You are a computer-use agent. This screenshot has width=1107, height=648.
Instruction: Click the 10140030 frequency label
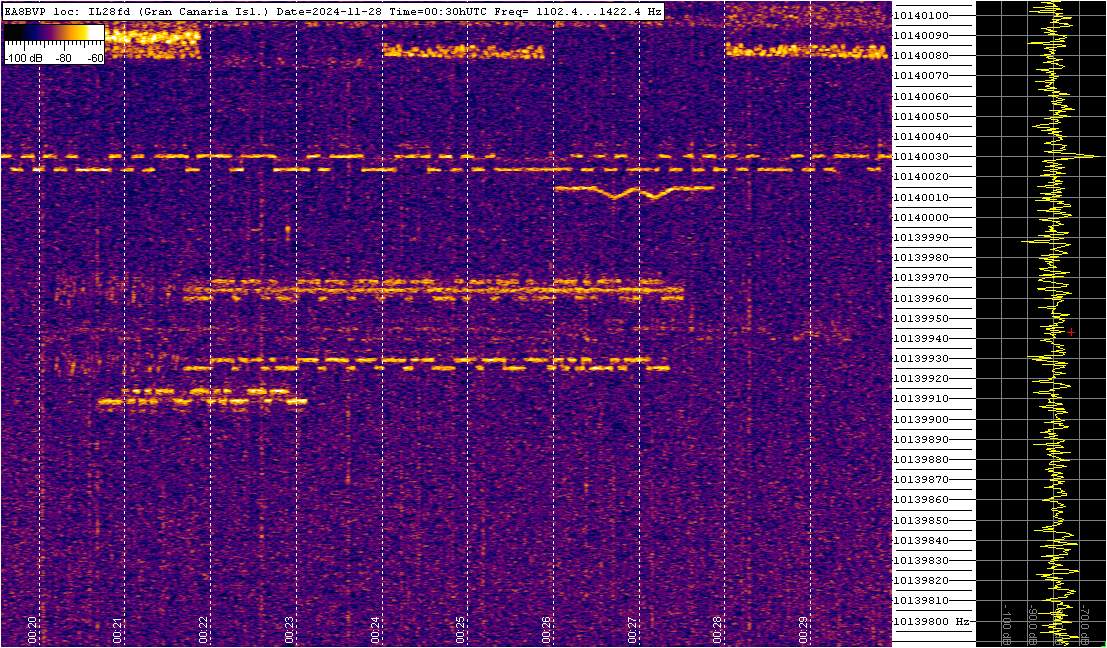921,157
